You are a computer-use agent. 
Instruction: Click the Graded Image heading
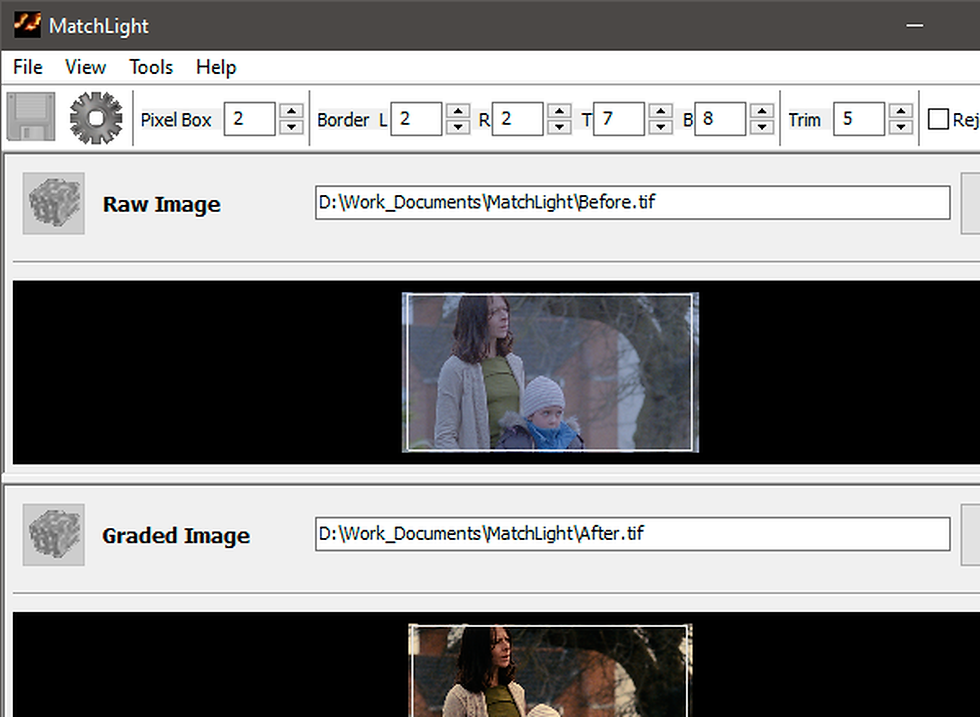pos(176,536)
